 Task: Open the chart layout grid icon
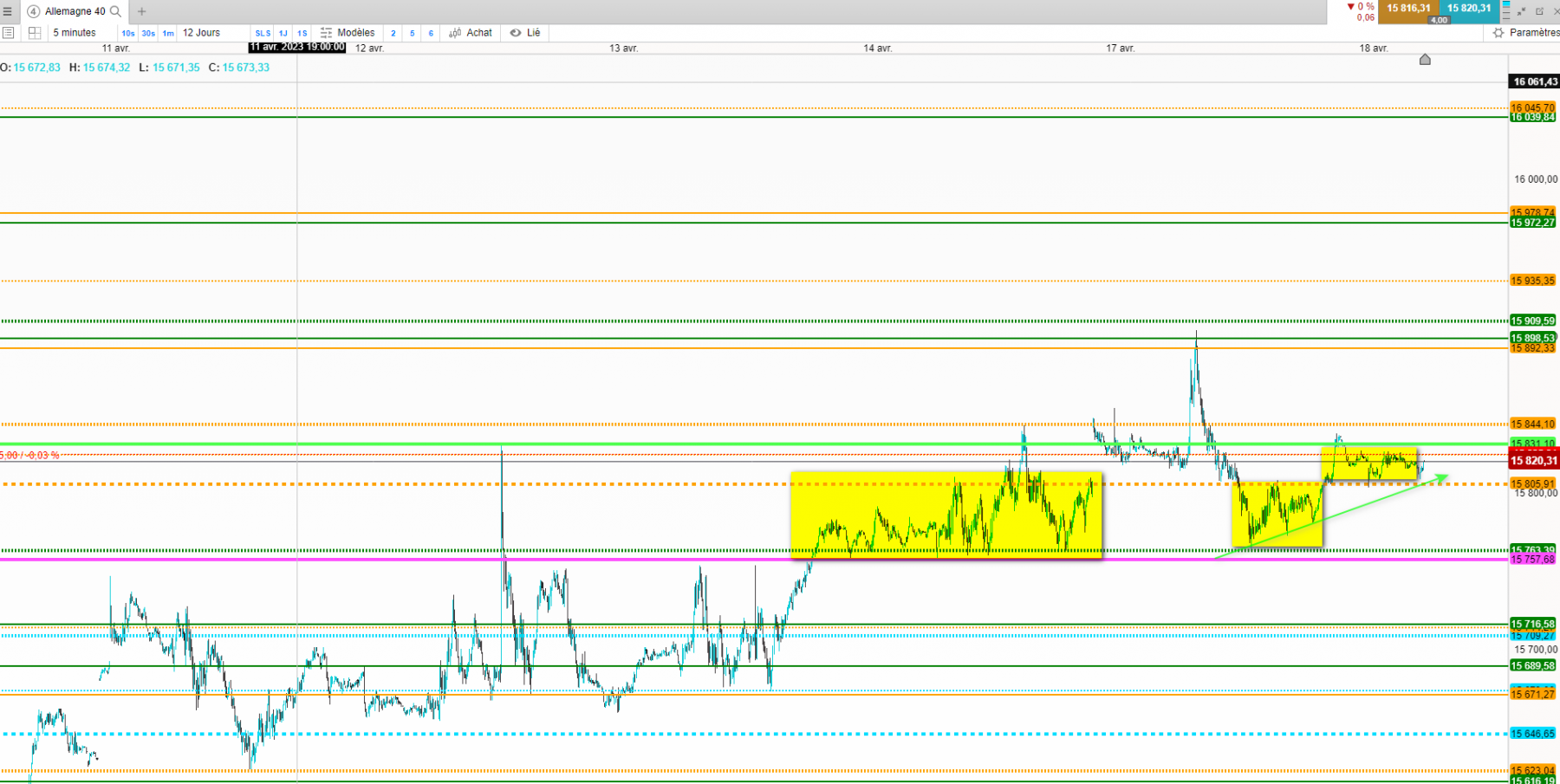tap(35, 33)
